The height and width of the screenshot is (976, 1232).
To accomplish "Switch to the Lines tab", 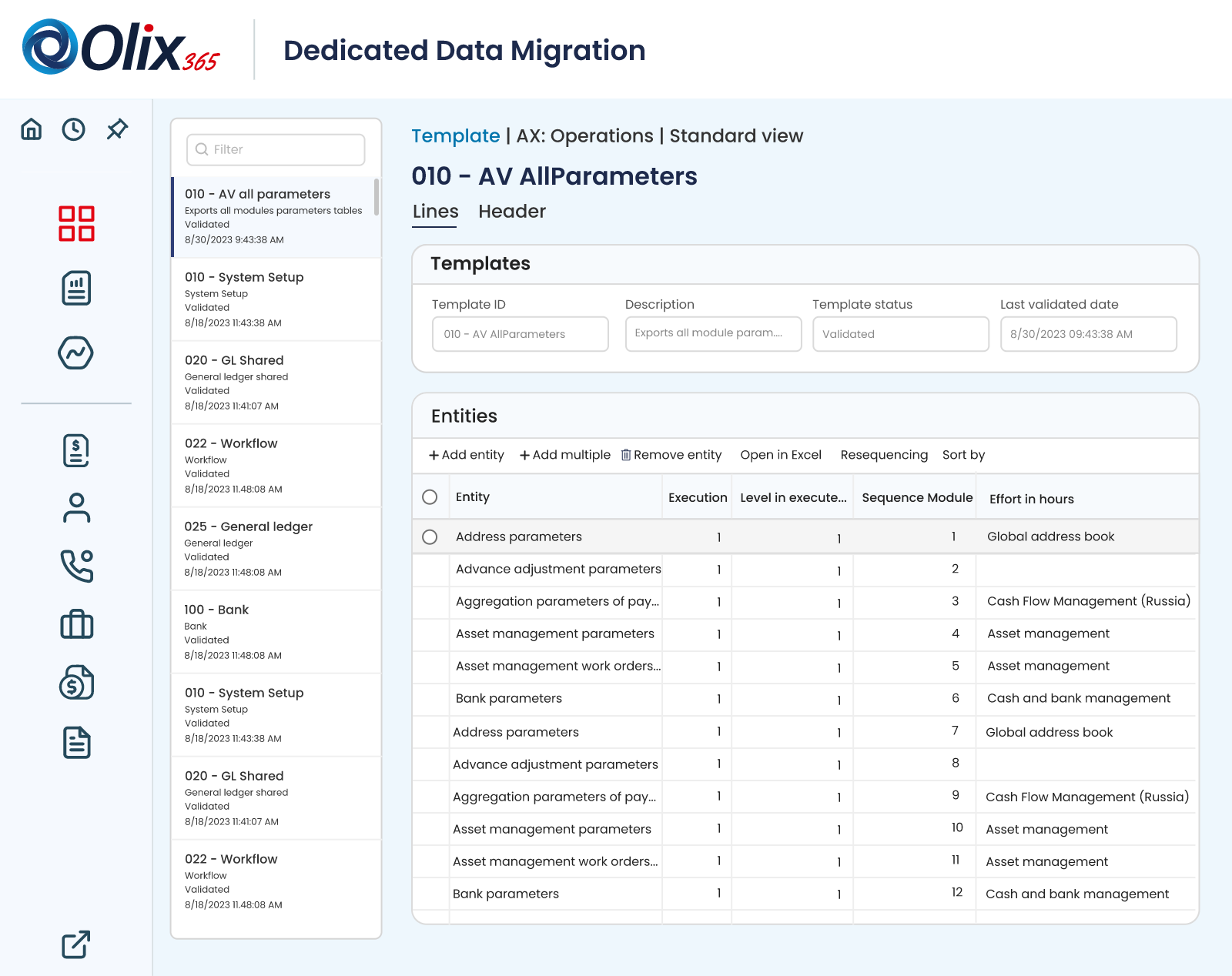I will point(435,212).
